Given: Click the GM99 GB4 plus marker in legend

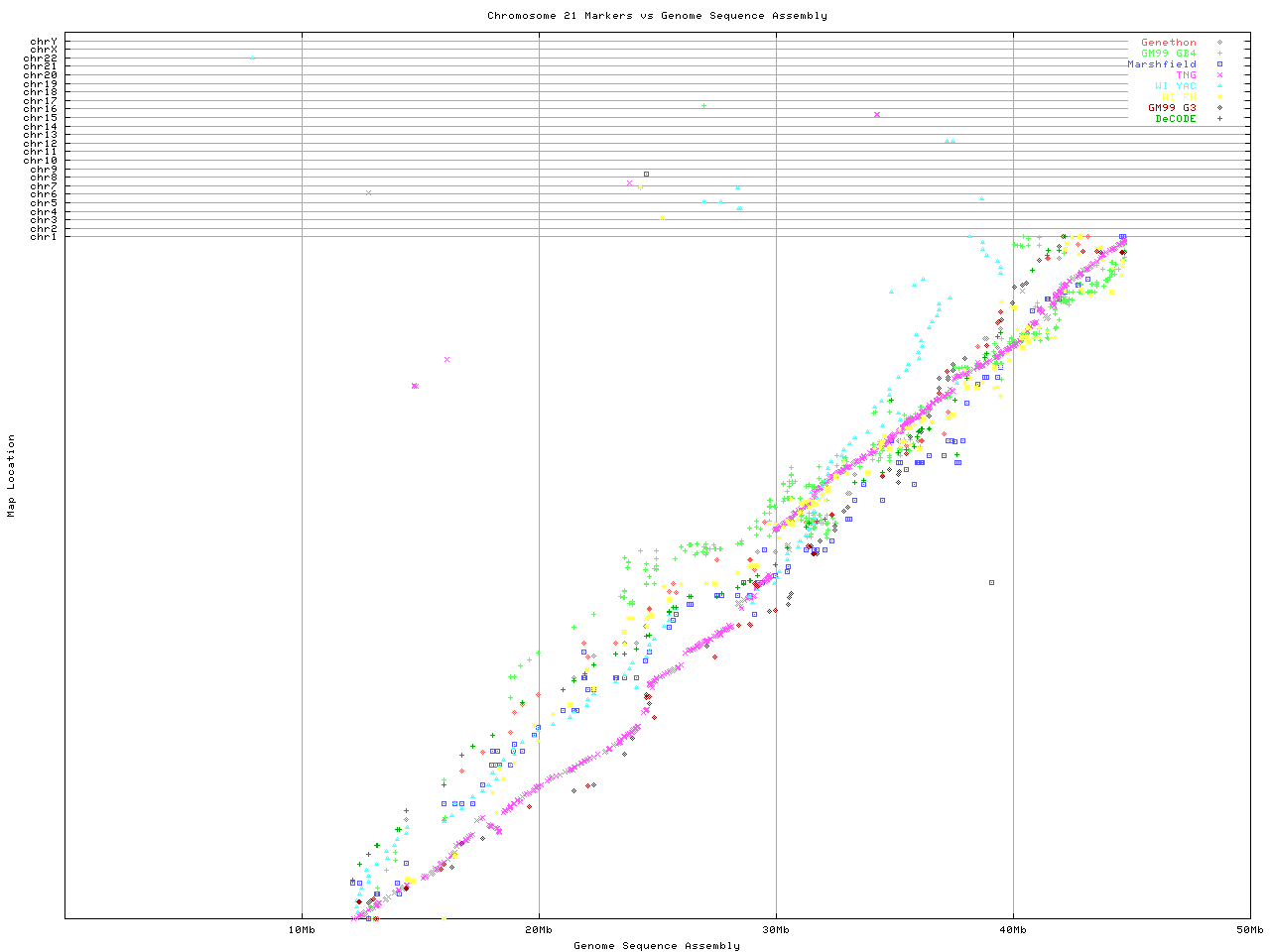Looking at the screenshot, I should pyautogui.click(x=1219, y=54).
